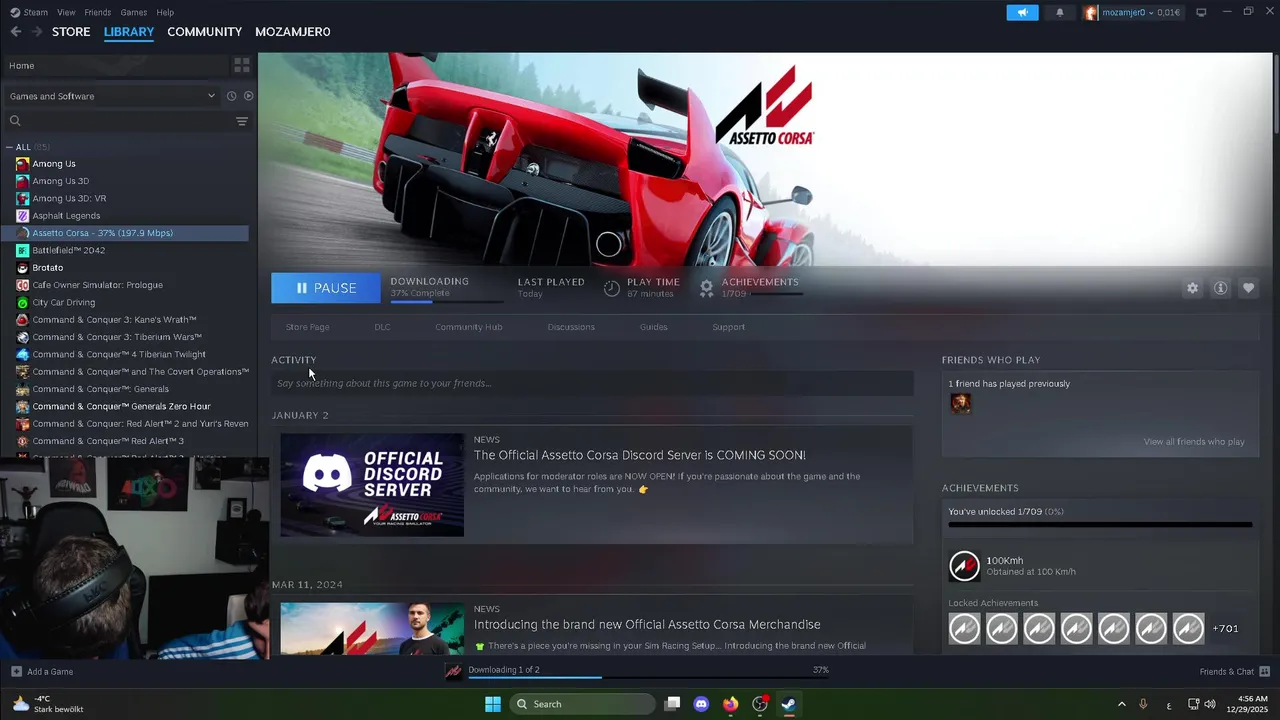Open the Guides link
The width and height of the screenshot is (1280, 720).
pos(653,327)
